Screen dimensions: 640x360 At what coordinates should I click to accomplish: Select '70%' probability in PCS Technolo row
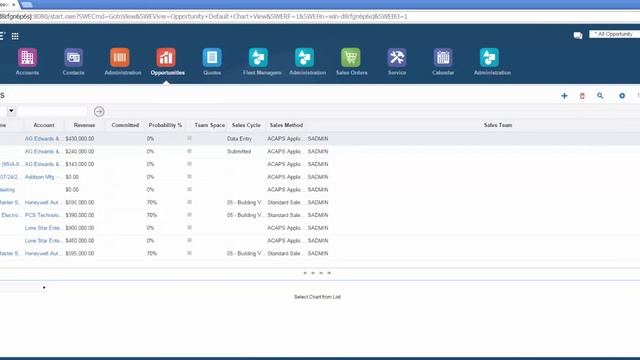[152, 215]
